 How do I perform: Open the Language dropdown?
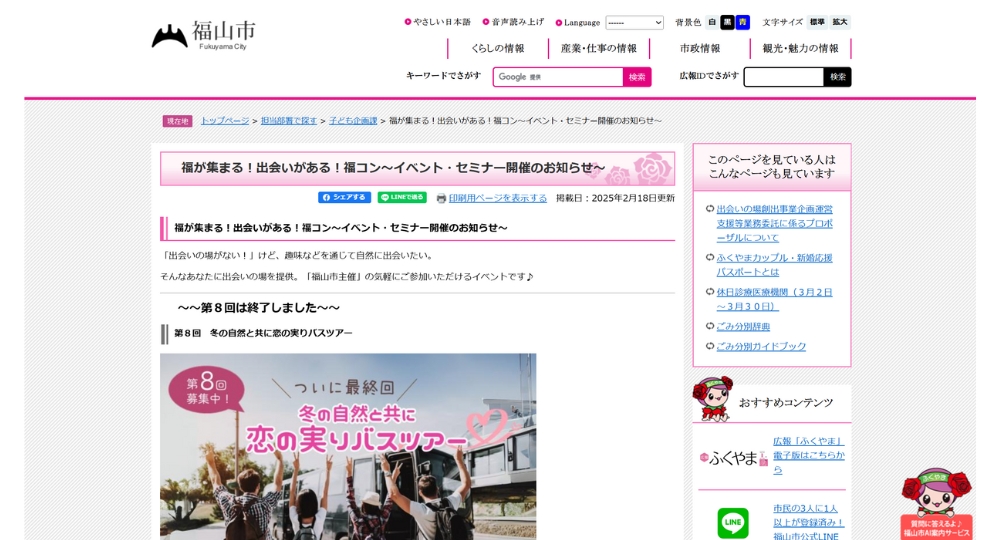[x=634, y=22]
